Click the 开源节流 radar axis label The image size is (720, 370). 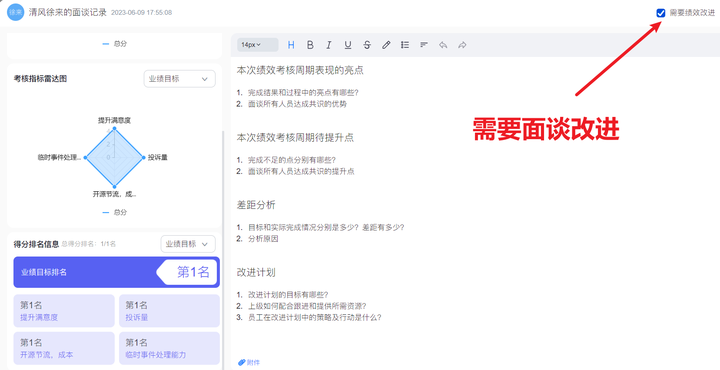point(114,194)
